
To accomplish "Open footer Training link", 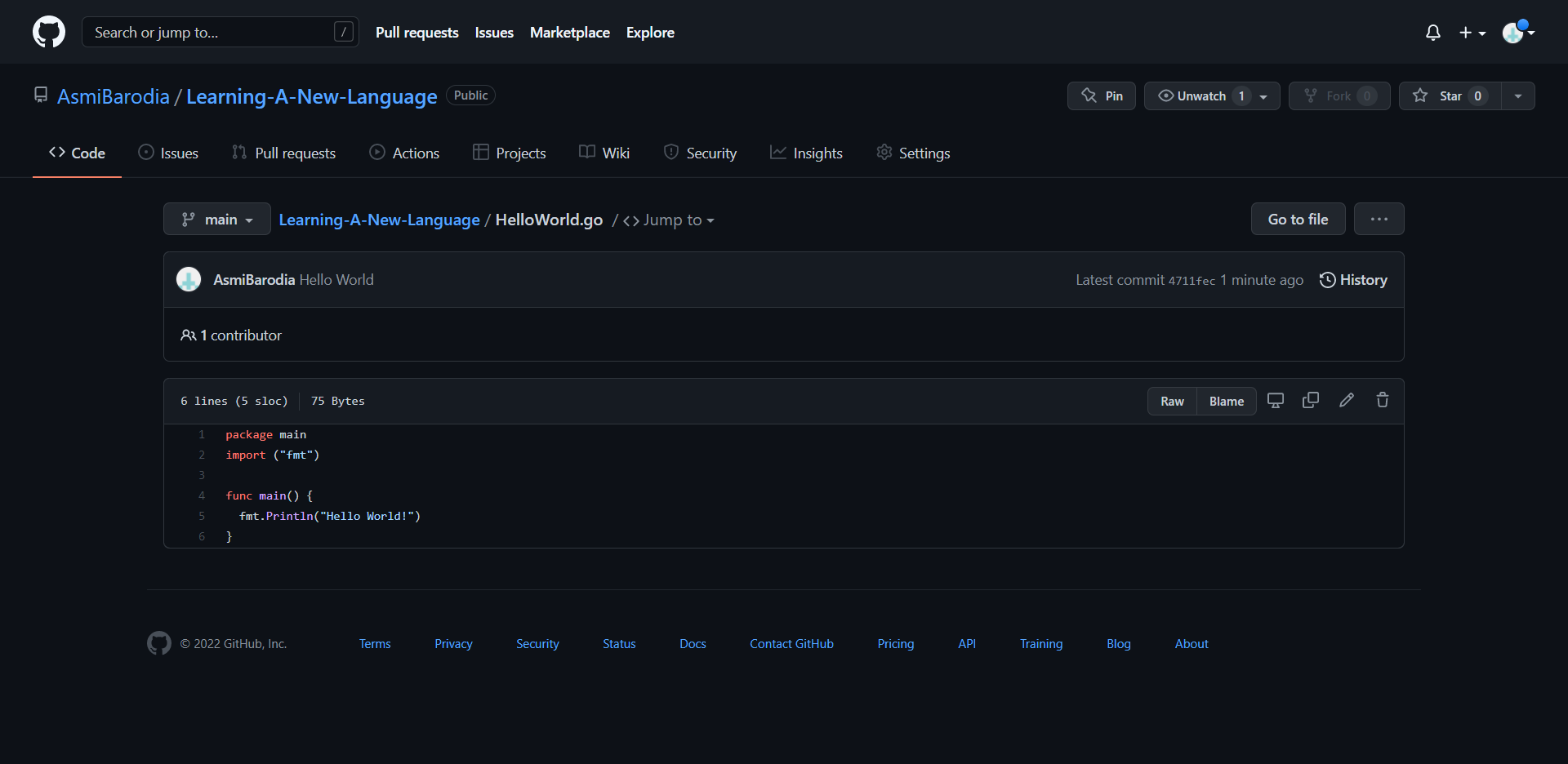I will (1041, 644).
